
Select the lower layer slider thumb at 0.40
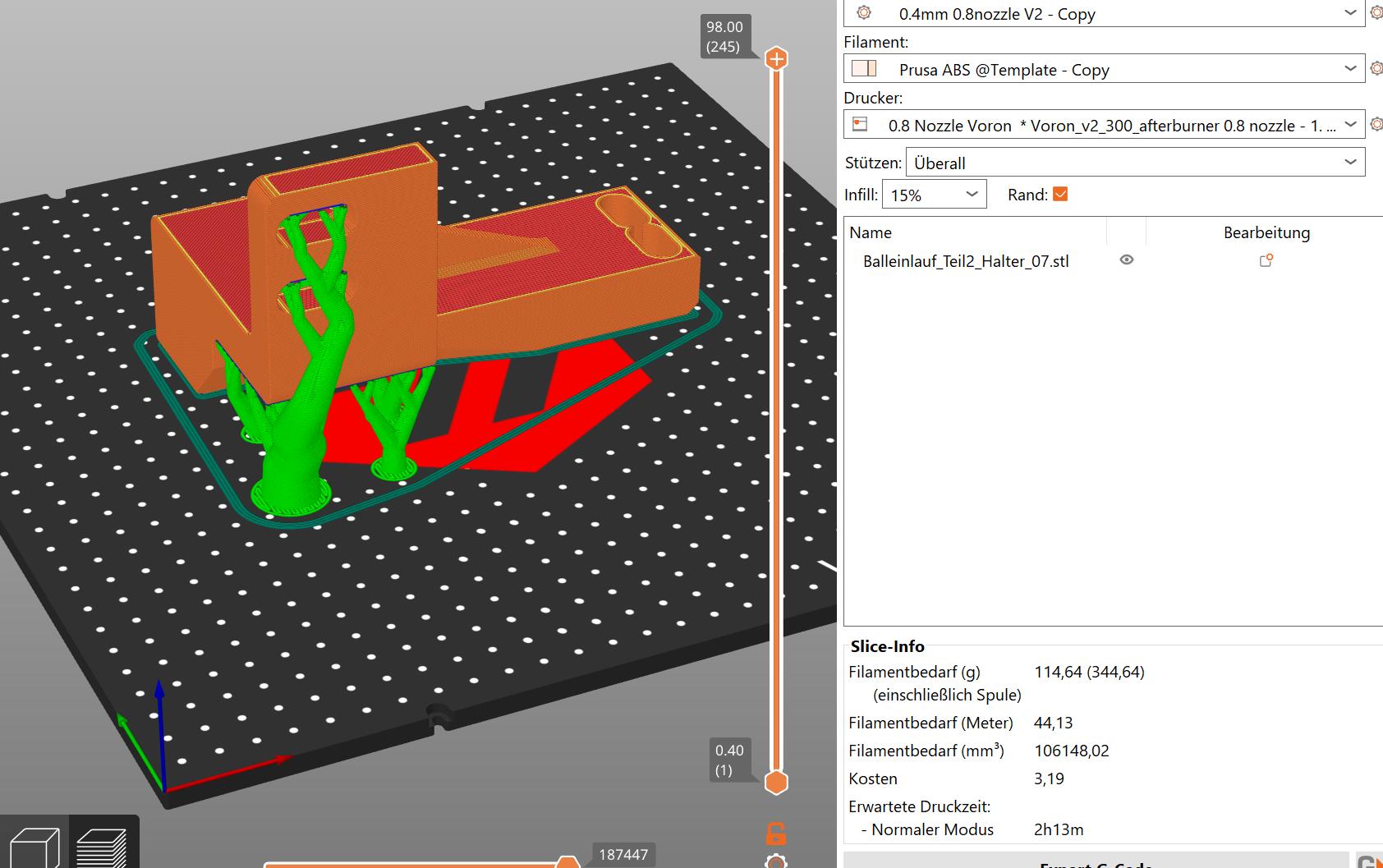pyautogui.click(x=776, y=782)
